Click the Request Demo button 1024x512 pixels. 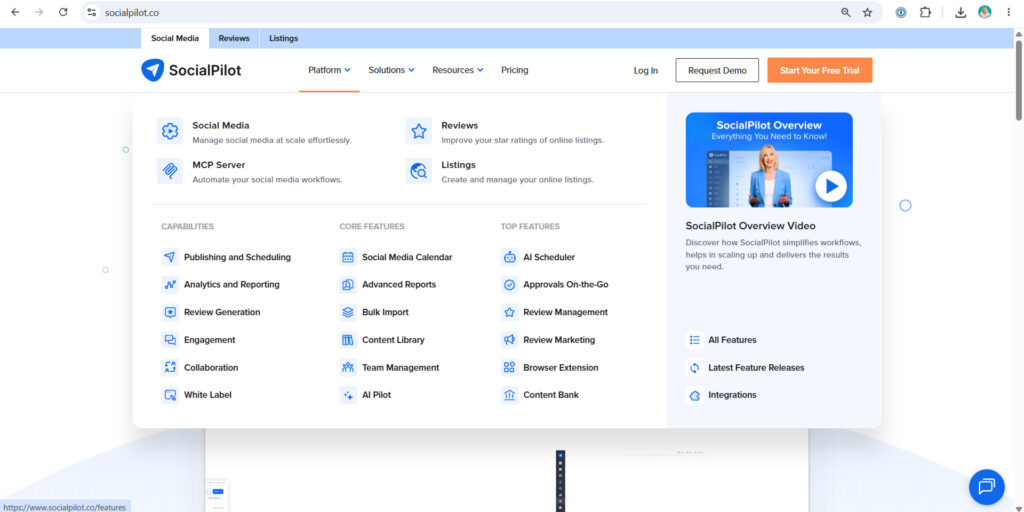pos(717,70)
